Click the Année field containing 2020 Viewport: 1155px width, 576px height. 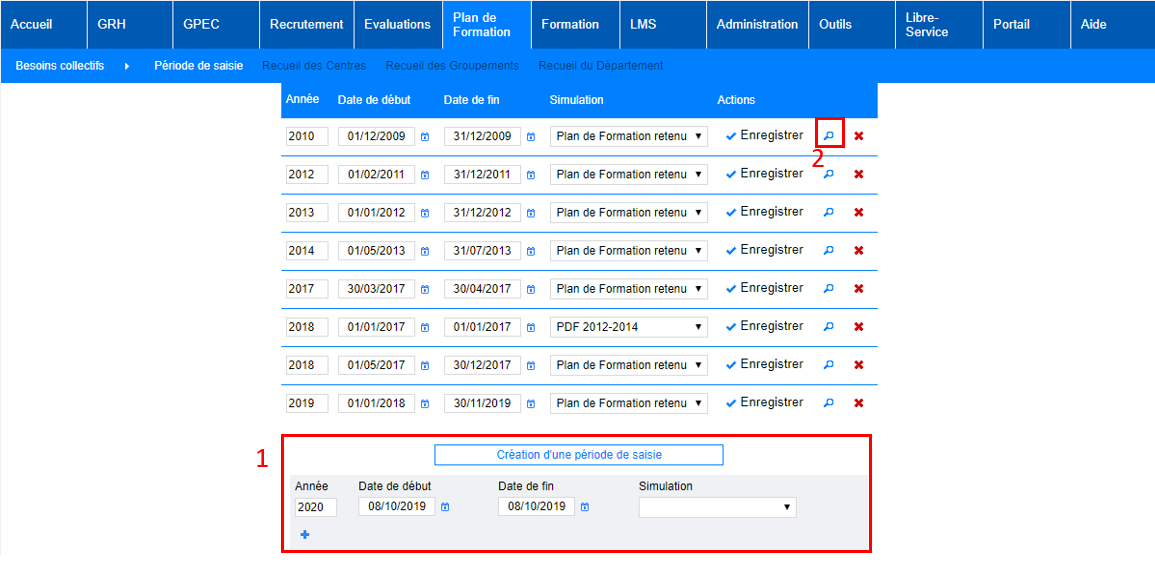(315, 507)
